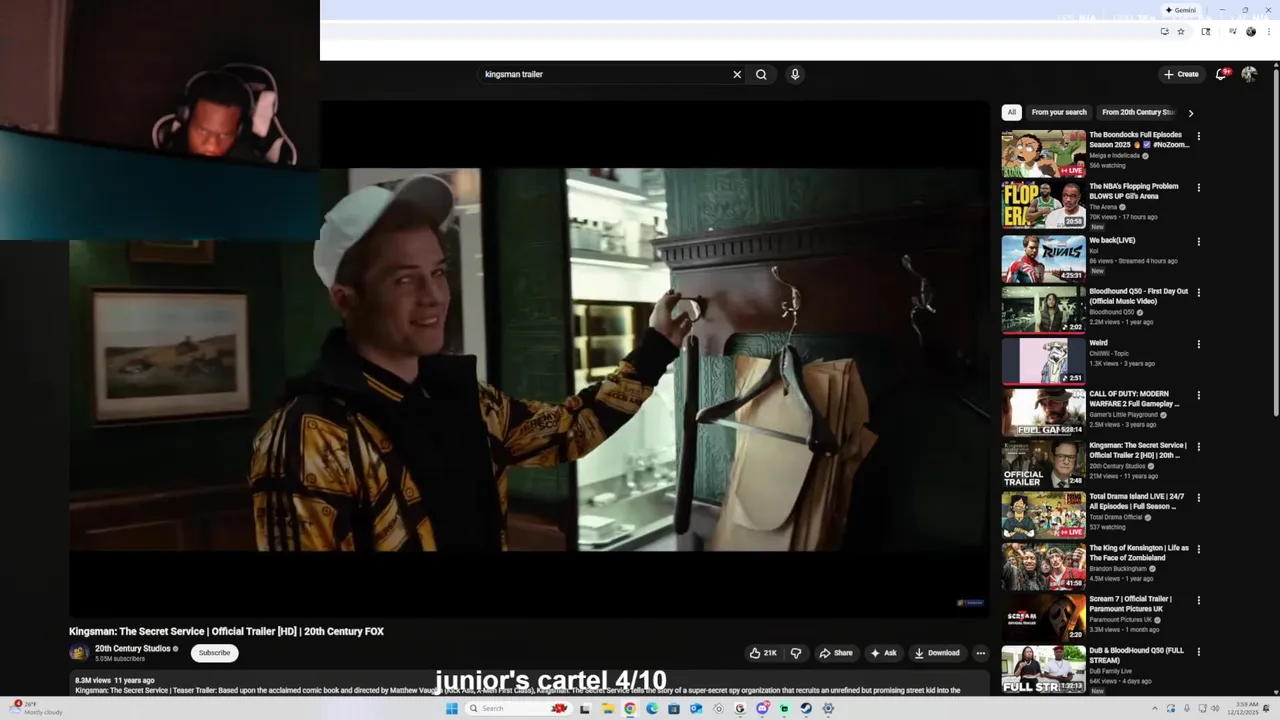Open options menu for We back(LIVE)

1198,241
